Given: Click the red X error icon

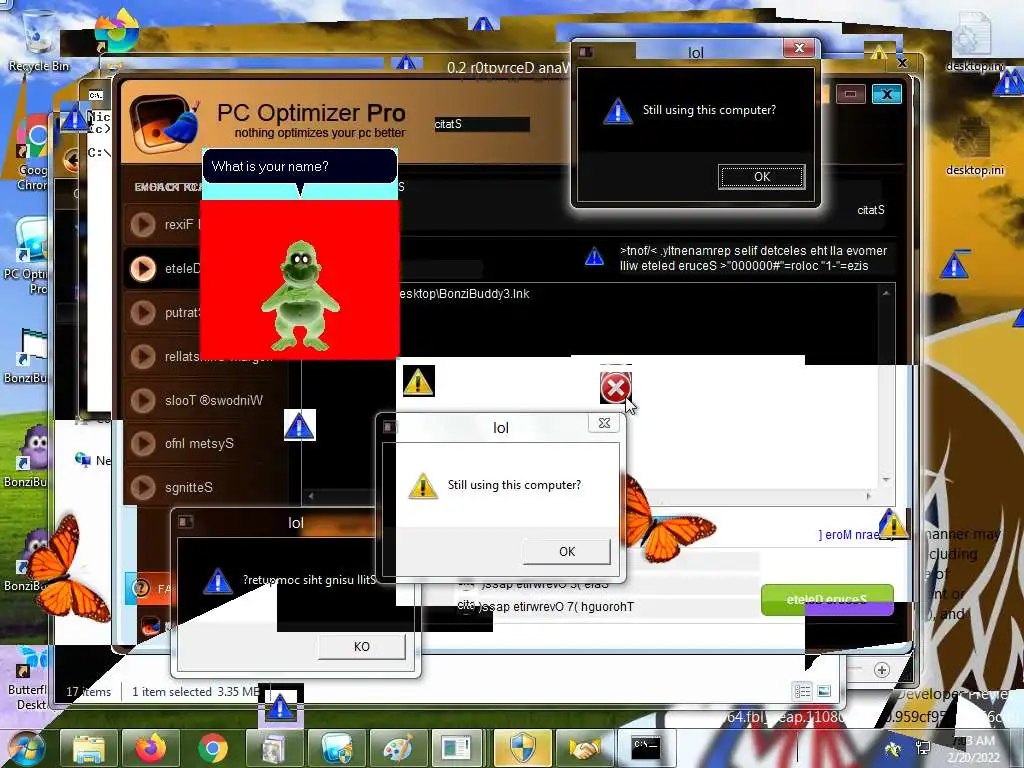Looking at the screenshot, I should 615,388.
